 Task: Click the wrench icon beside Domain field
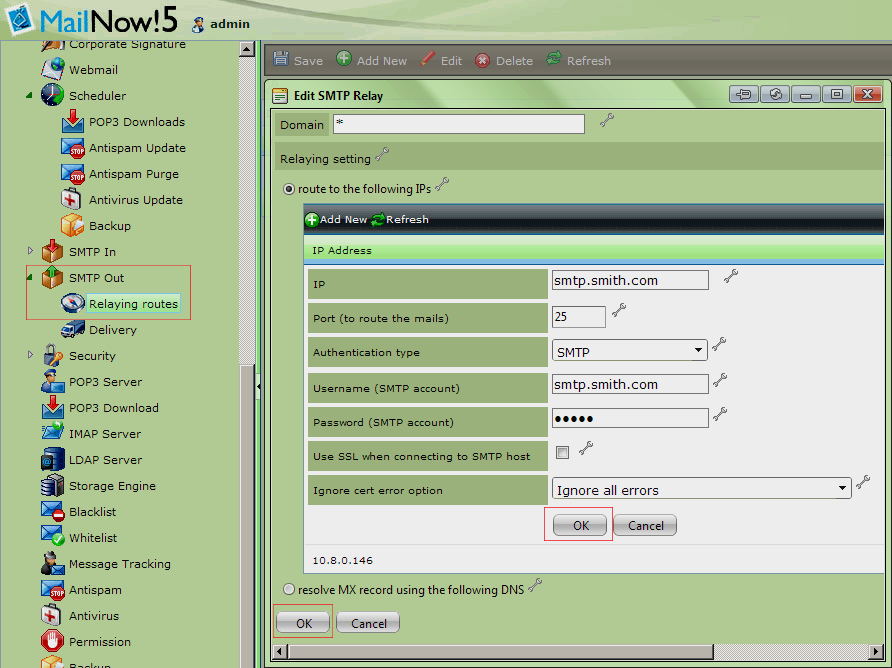(607, 120)
